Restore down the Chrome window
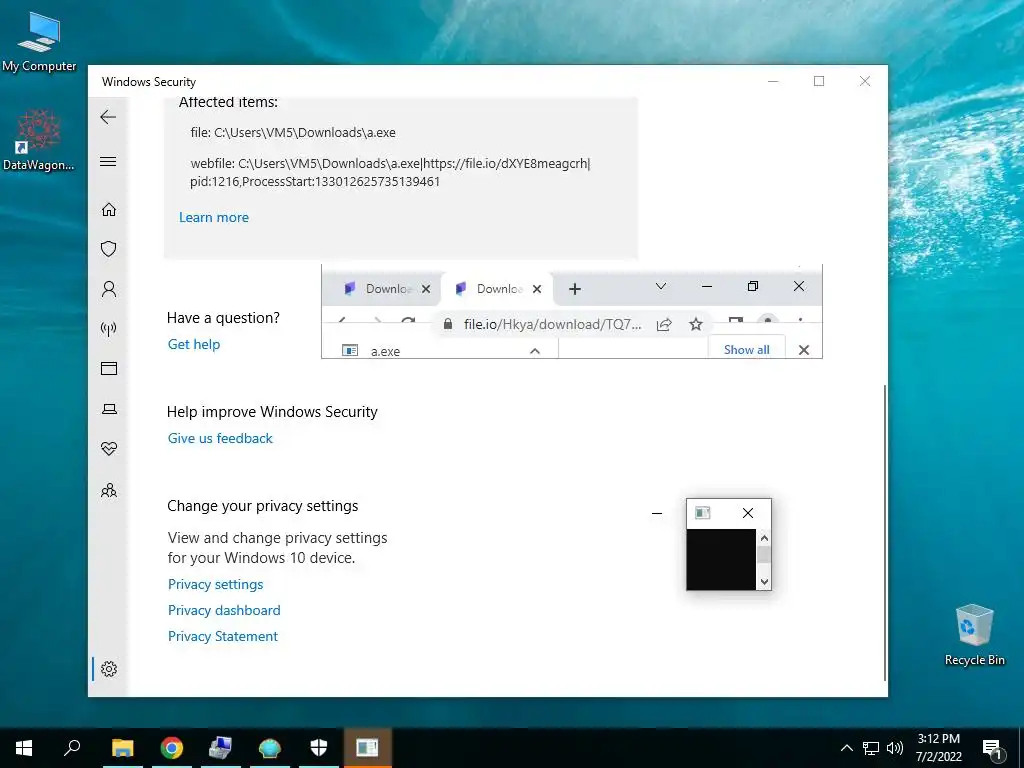 [753, 287]
